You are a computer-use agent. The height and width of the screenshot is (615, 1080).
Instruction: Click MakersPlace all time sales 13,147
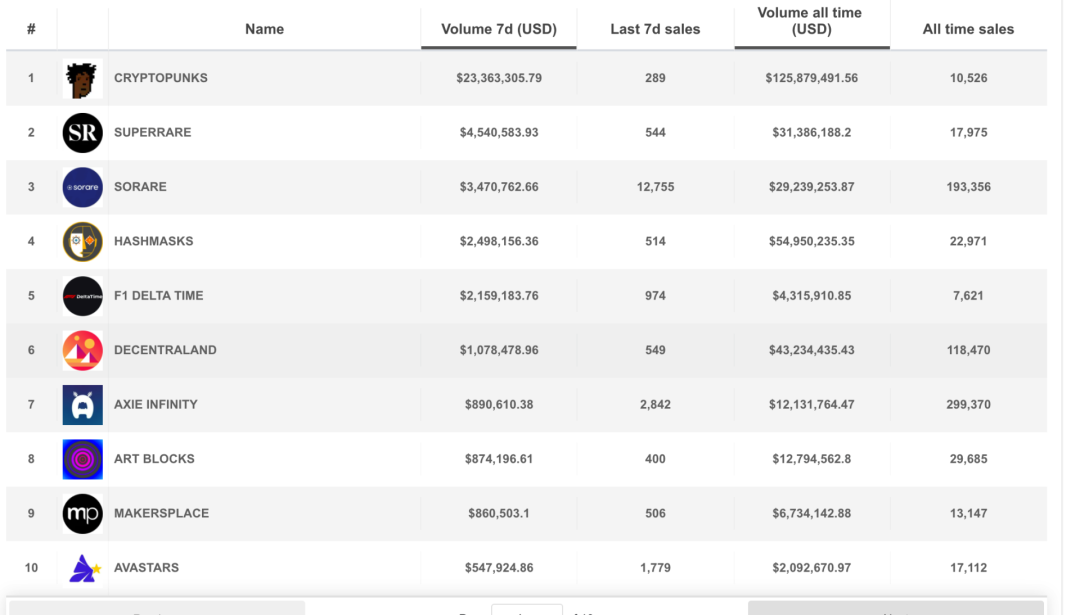968,513
